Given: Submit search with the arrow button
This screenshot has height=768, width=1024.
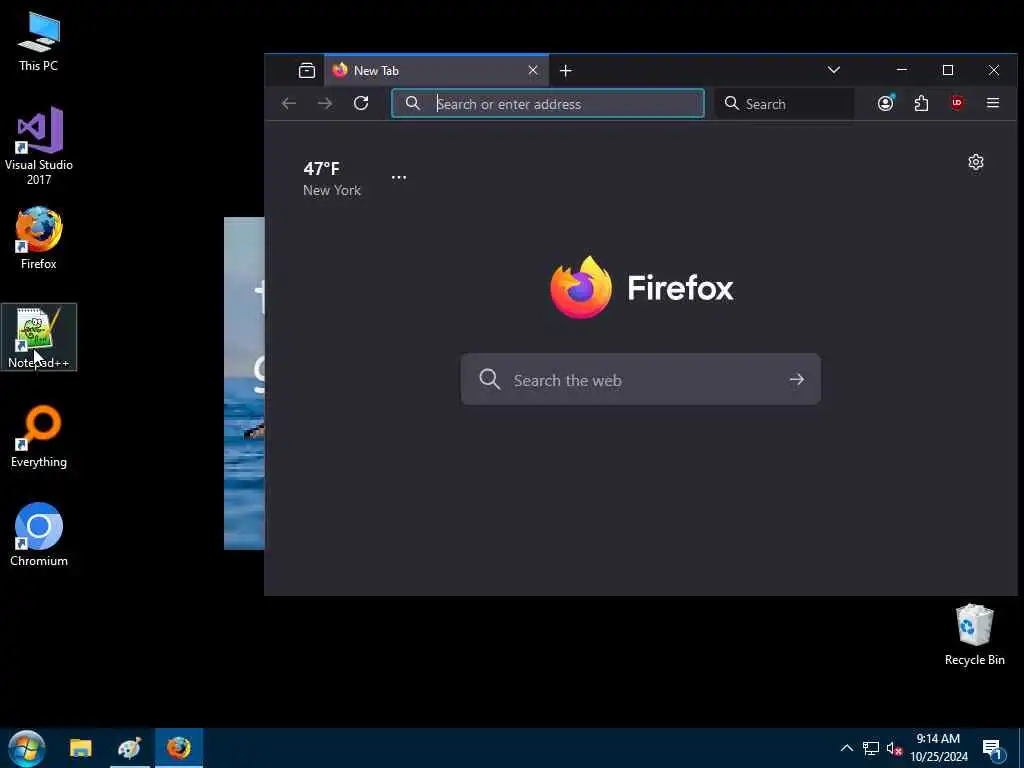Looking at the screenshot, I should coord(796,379).
